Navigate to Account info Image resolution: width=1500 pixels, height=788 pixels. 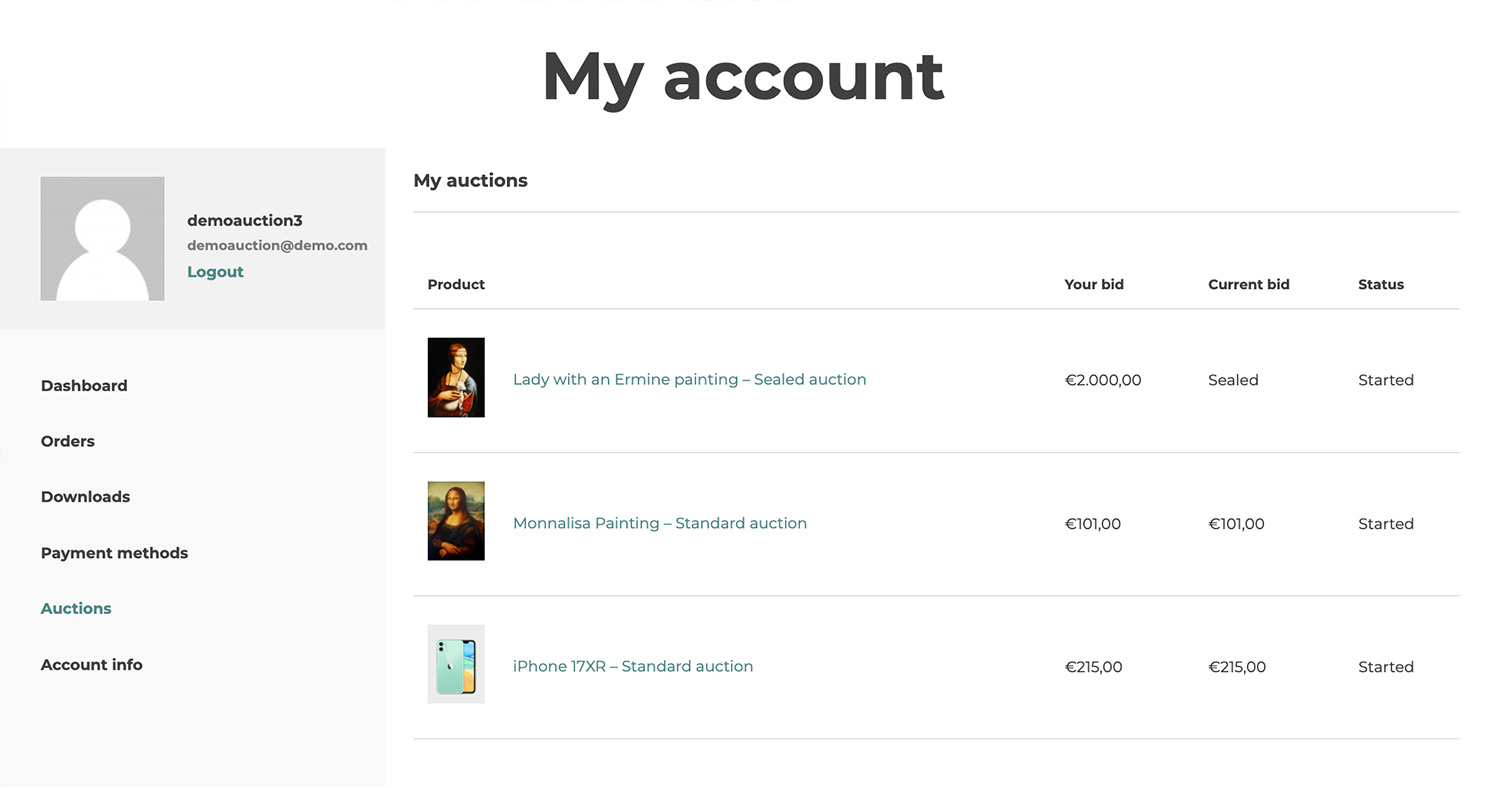[x=91, y=665]
